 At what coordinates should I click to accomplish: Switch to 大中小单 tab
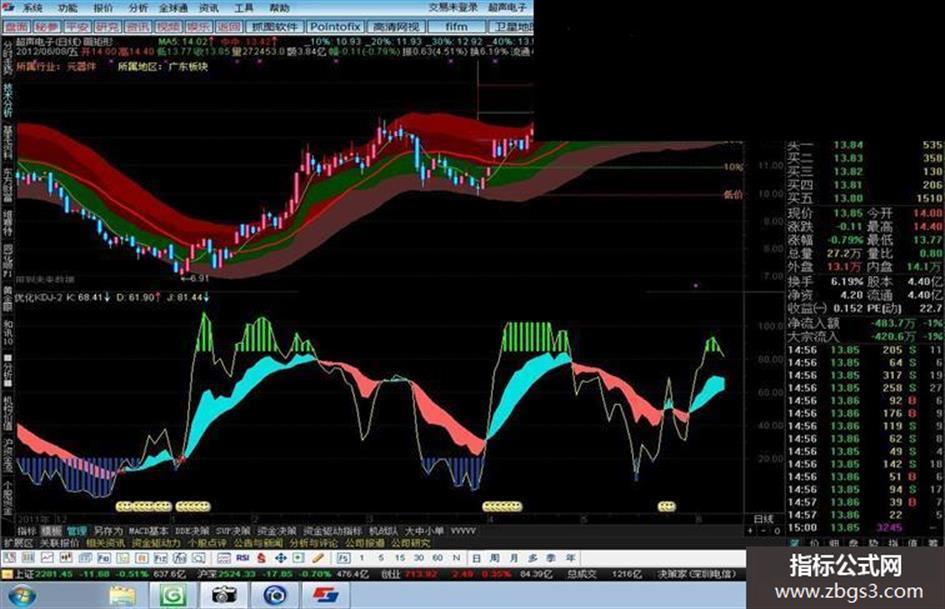(424, 531)
